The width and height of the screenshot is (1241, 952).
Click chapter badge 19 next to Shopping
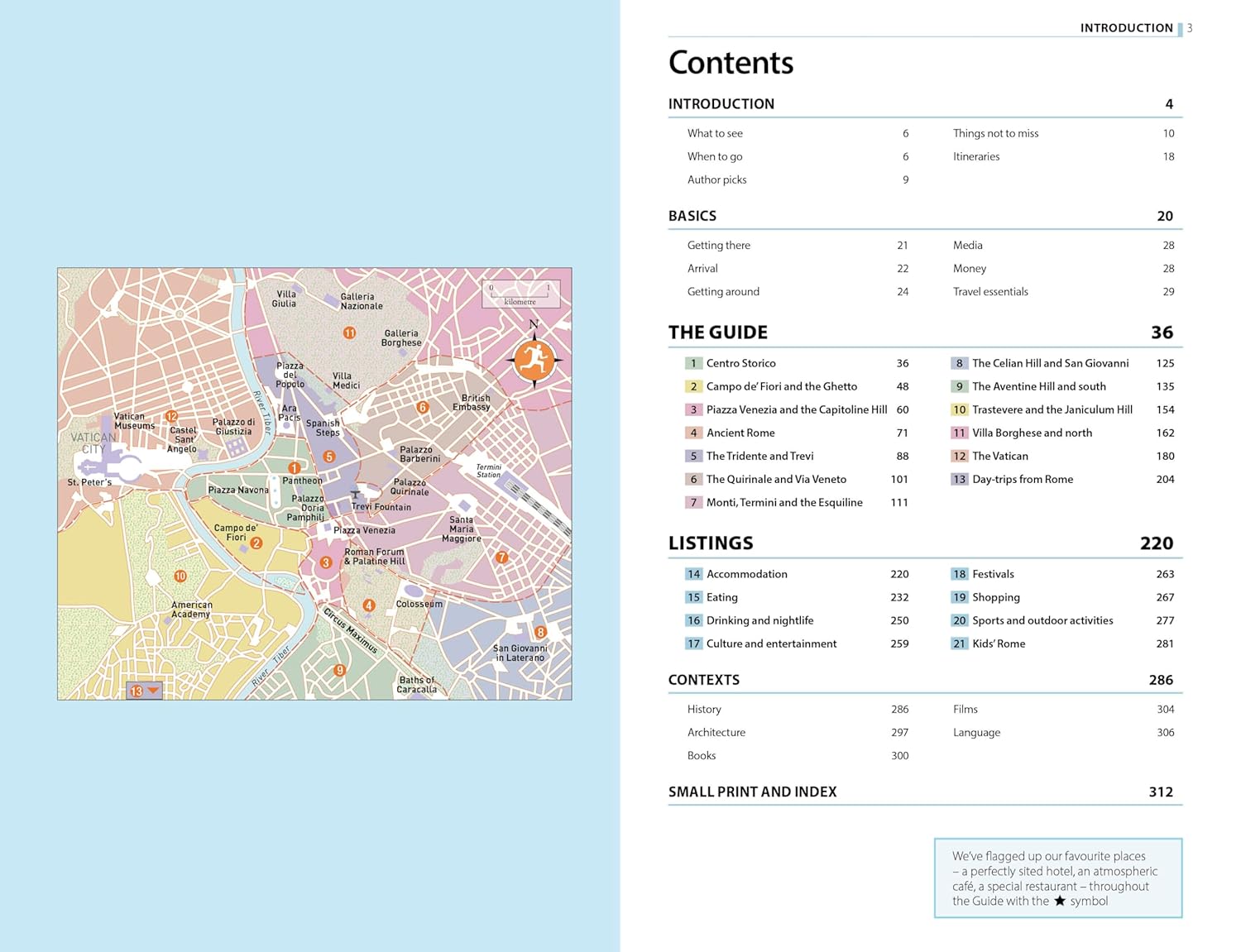coord(959,597)
